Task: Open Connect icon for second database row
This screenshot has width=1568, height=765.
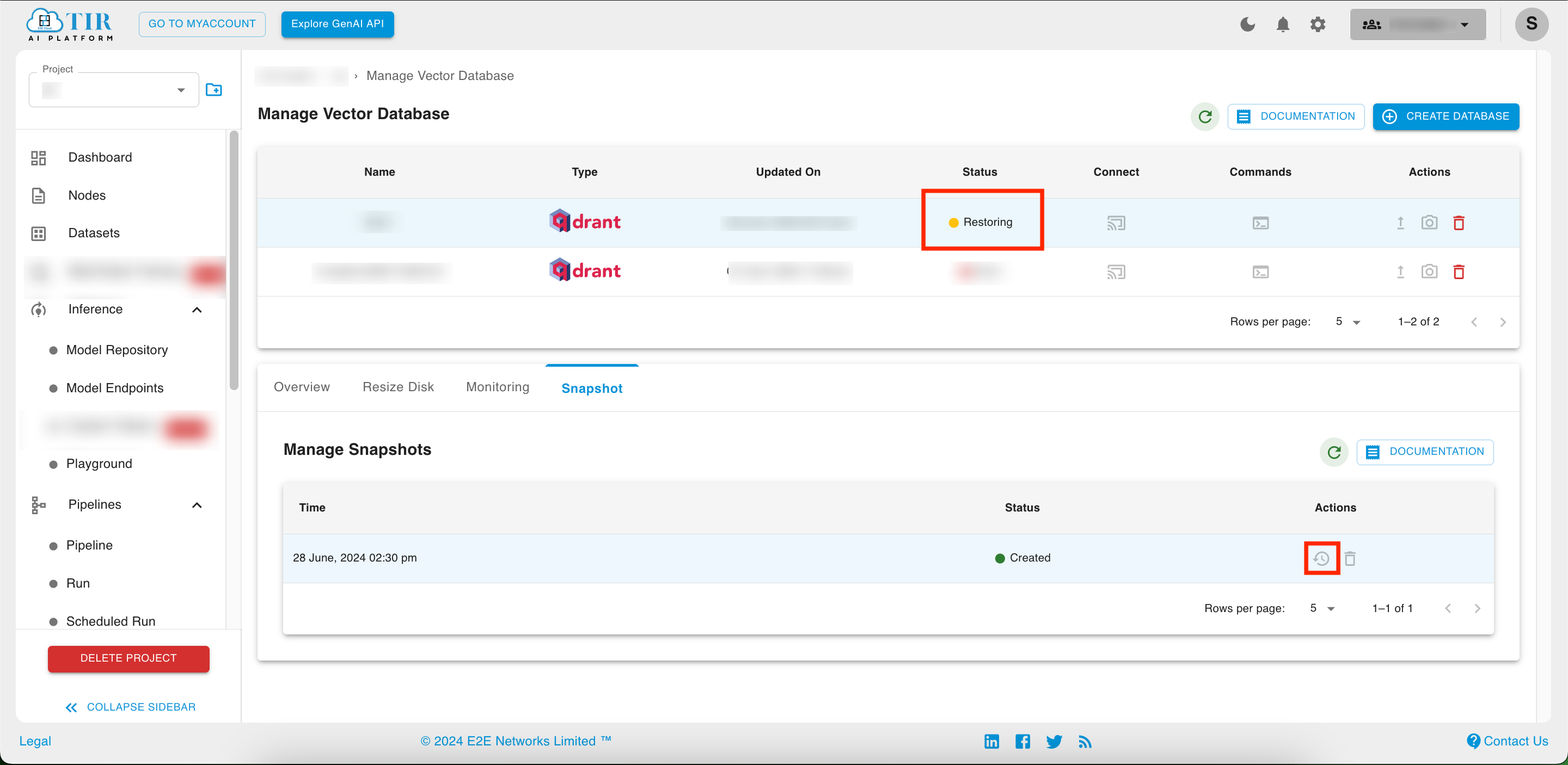Action: tap(1116, 272)
